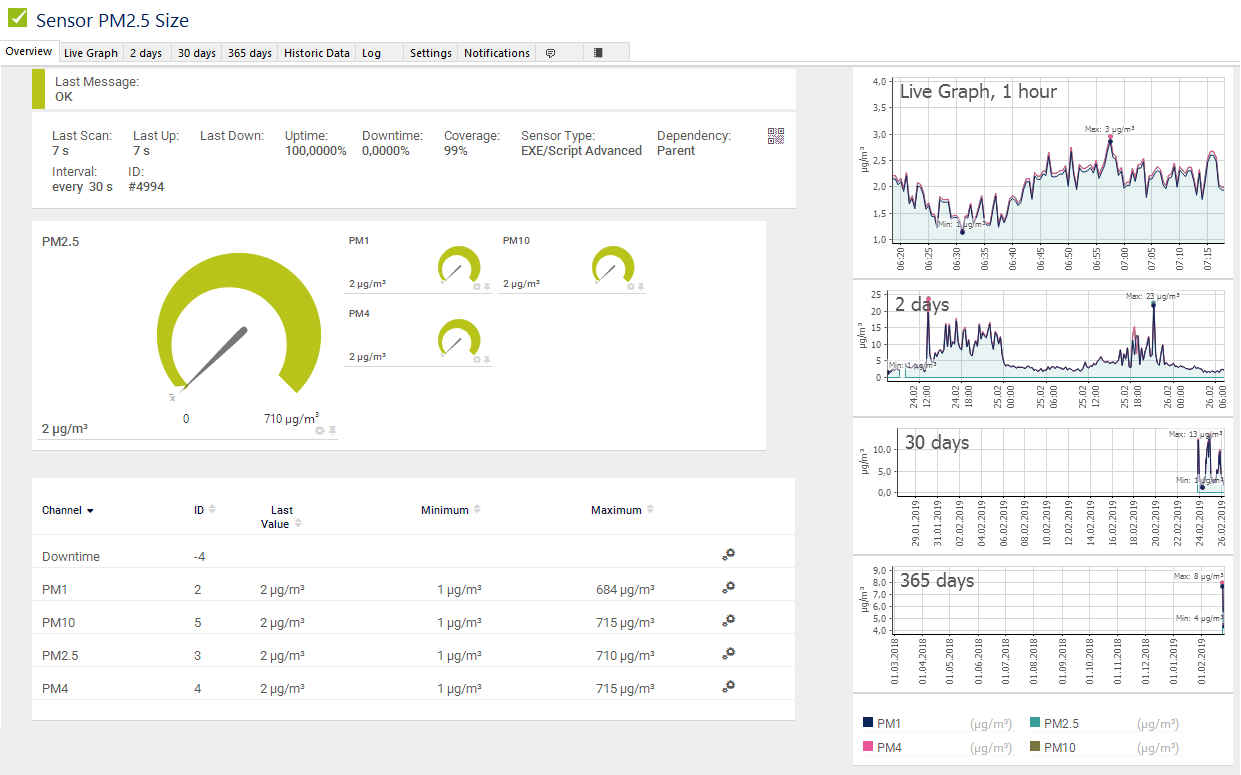Pin the PM2.5 gauge as primary
Image resolution: width=1241 pixels, height=775 pixels.
point(332,430)
